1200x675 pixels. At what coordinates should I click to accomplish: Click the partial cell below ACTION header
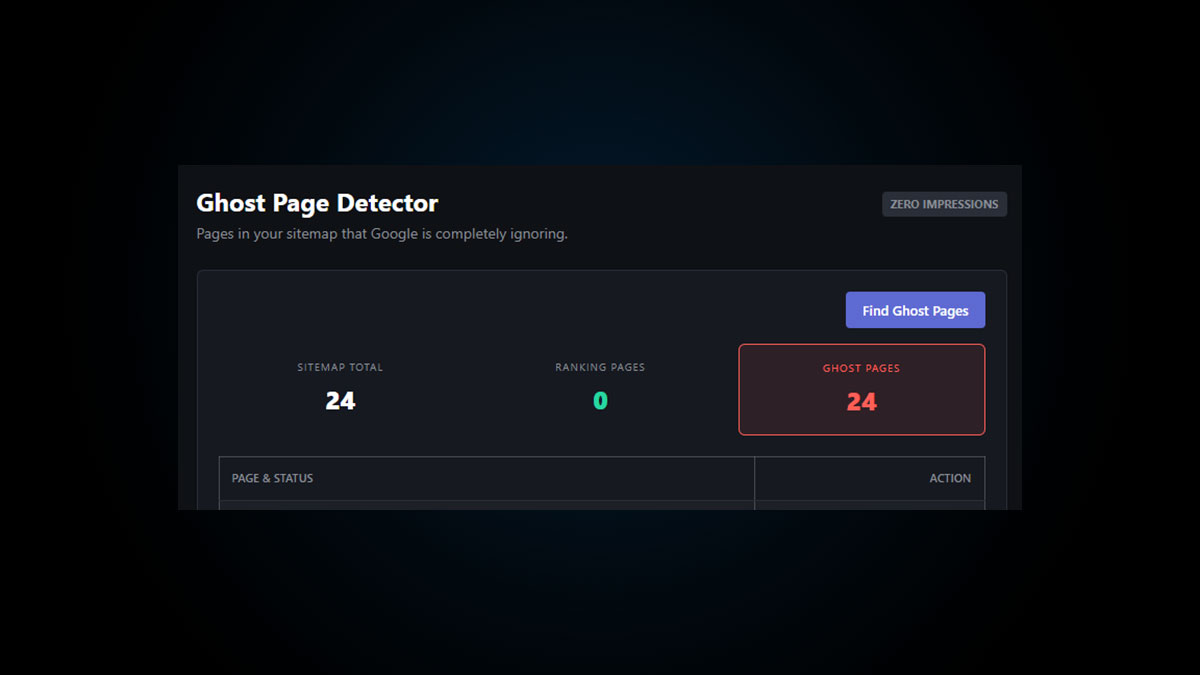(869, 505)
